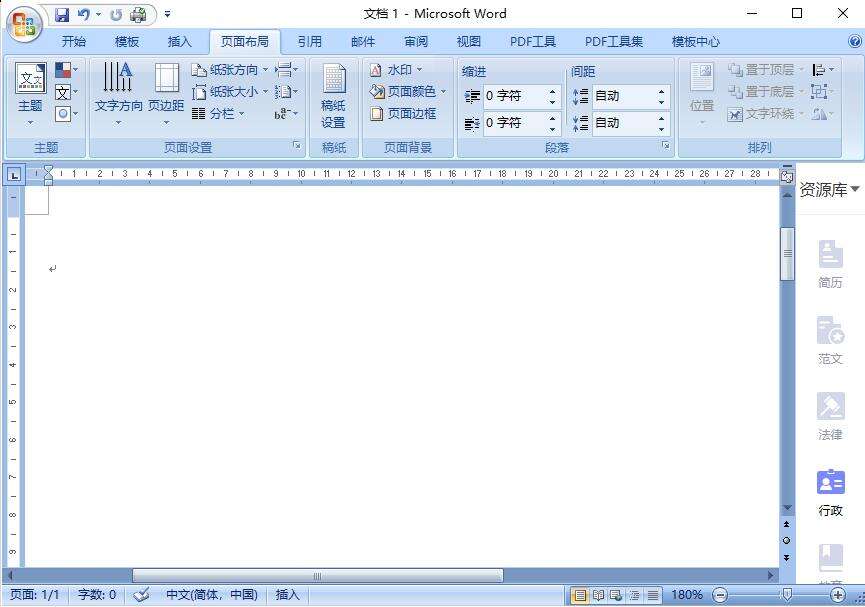Open 纸张大小 paper size dropdown
This screenshot has height=607, width=865.
(229, 92)
